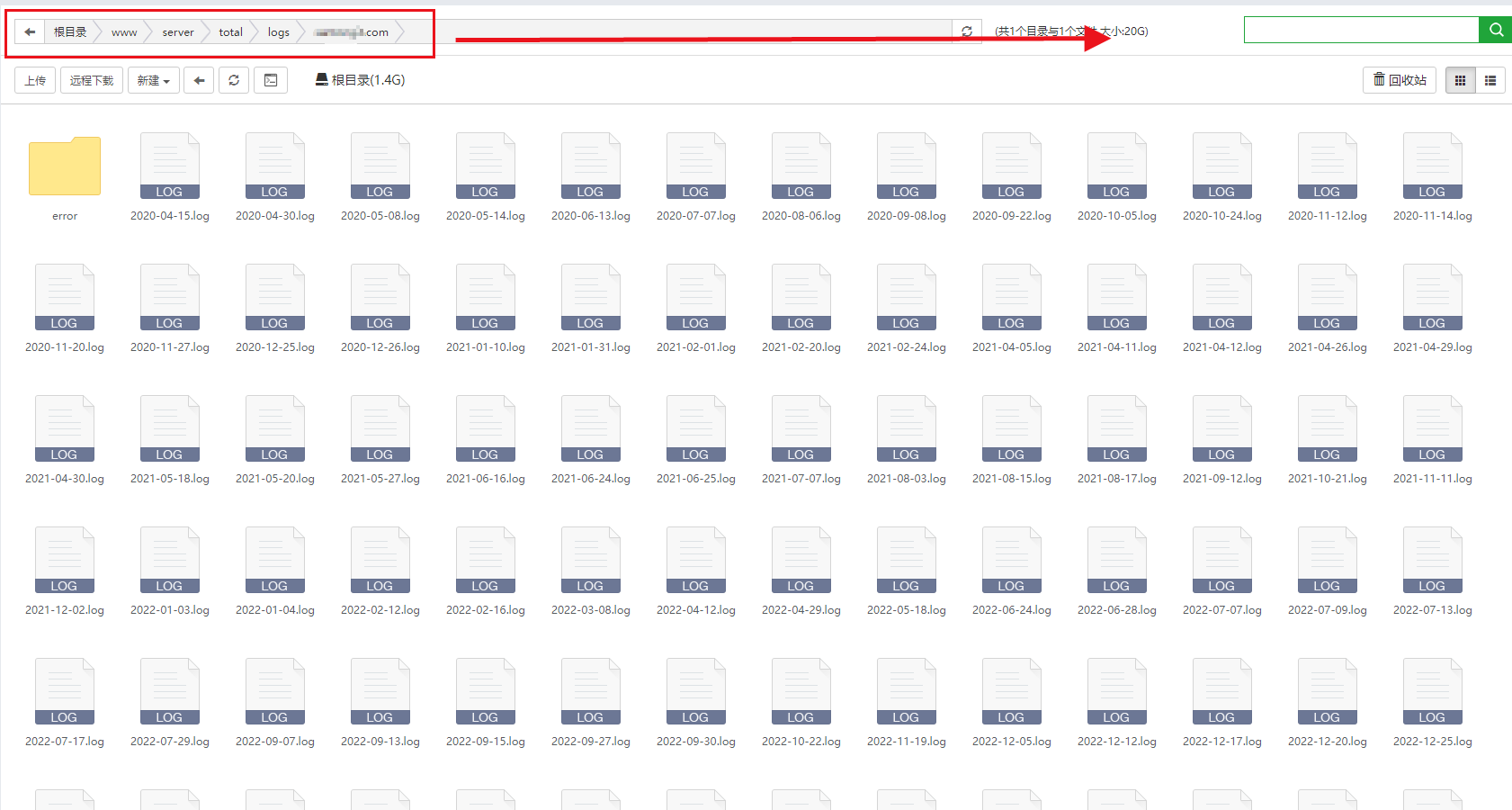Screen dimensions: 1512x810
Task: Open the 新建 dropdown menu
Action: point(153,80)
